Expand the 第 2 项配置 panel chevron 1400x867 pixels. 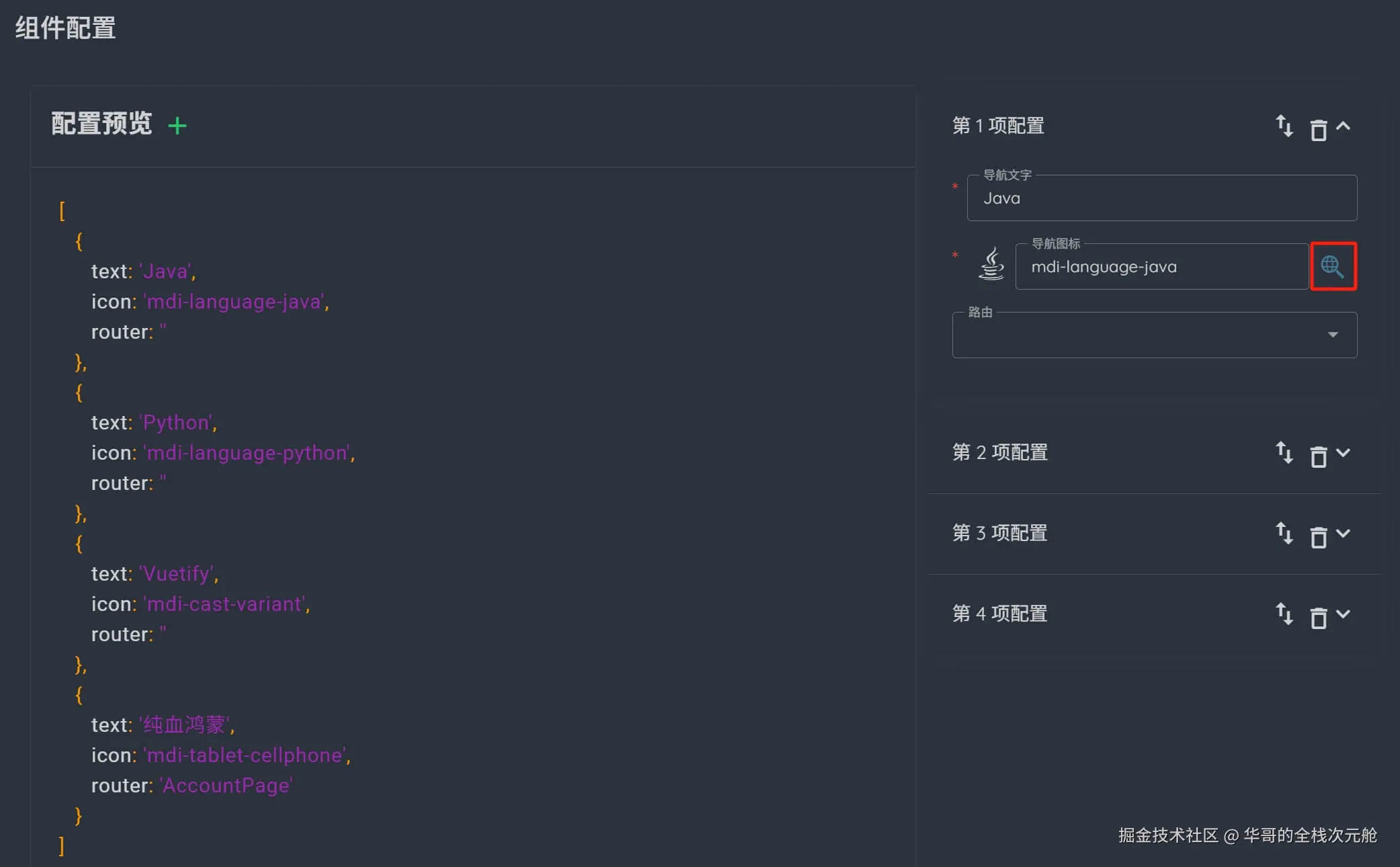[x=1343, y=452]
